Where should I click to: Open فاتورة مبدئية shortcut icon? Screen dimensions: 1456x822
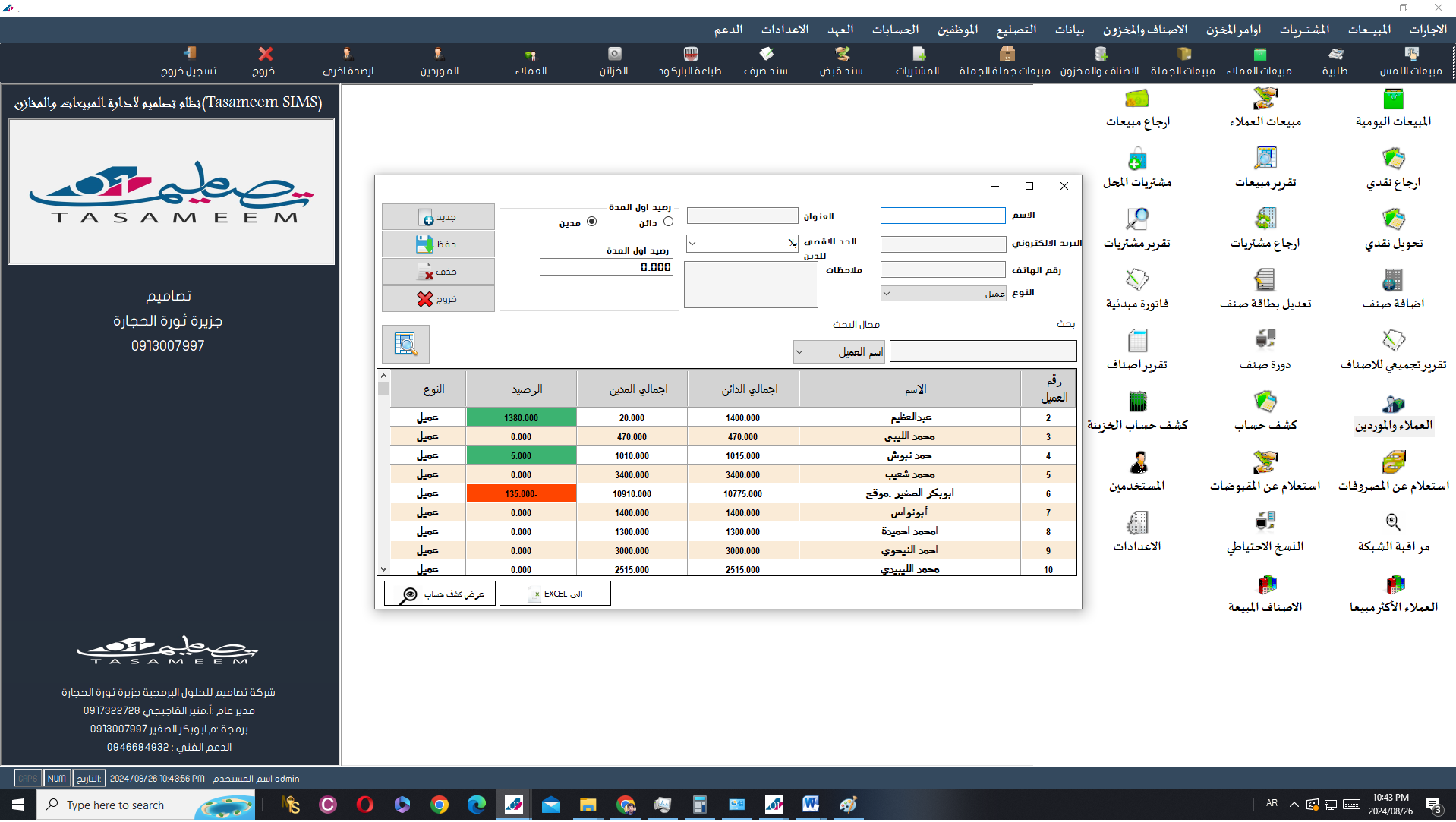point(1137,290)
